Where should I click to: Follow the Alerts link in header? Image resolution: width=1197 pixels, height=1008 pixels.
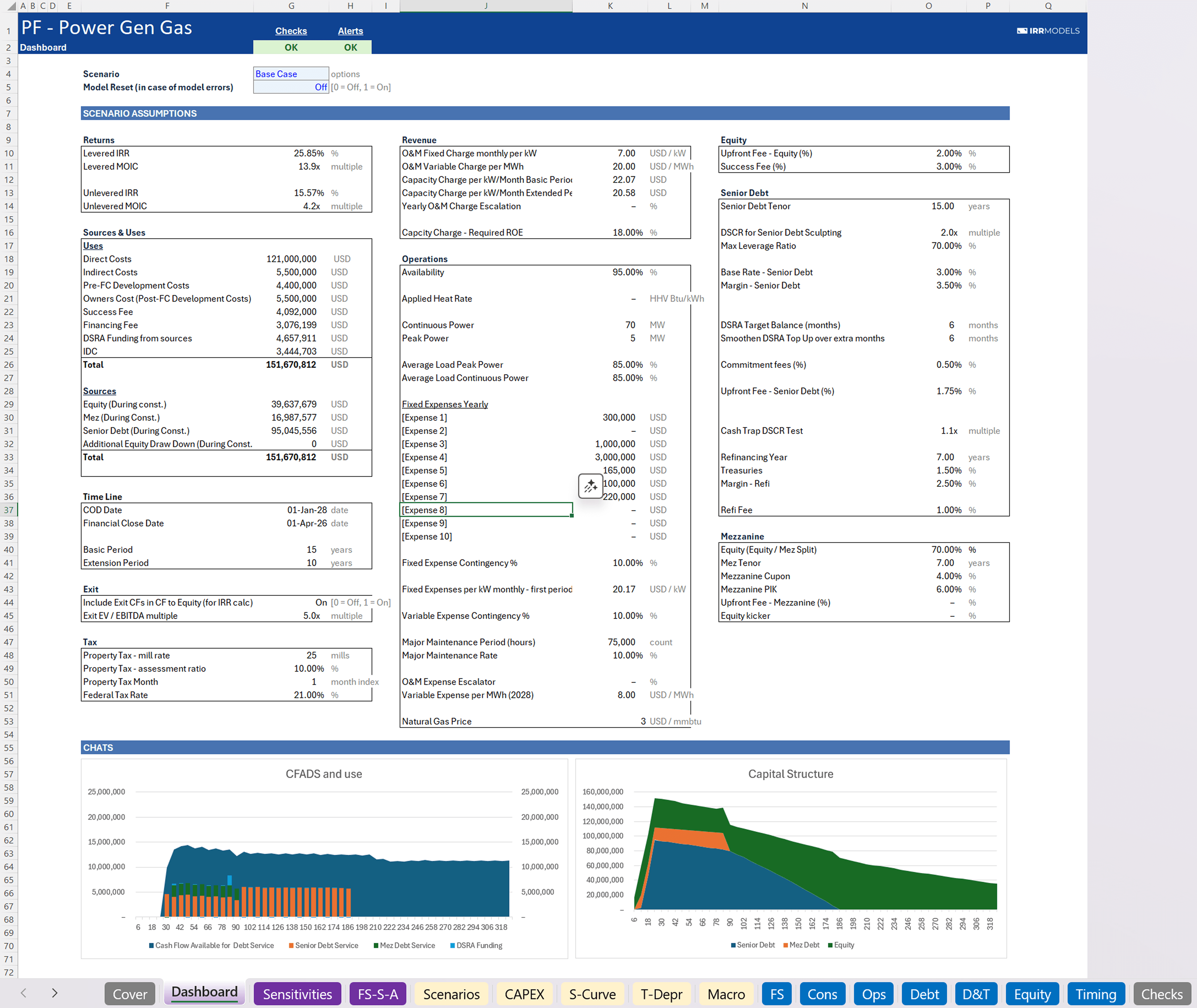[350, 31]
